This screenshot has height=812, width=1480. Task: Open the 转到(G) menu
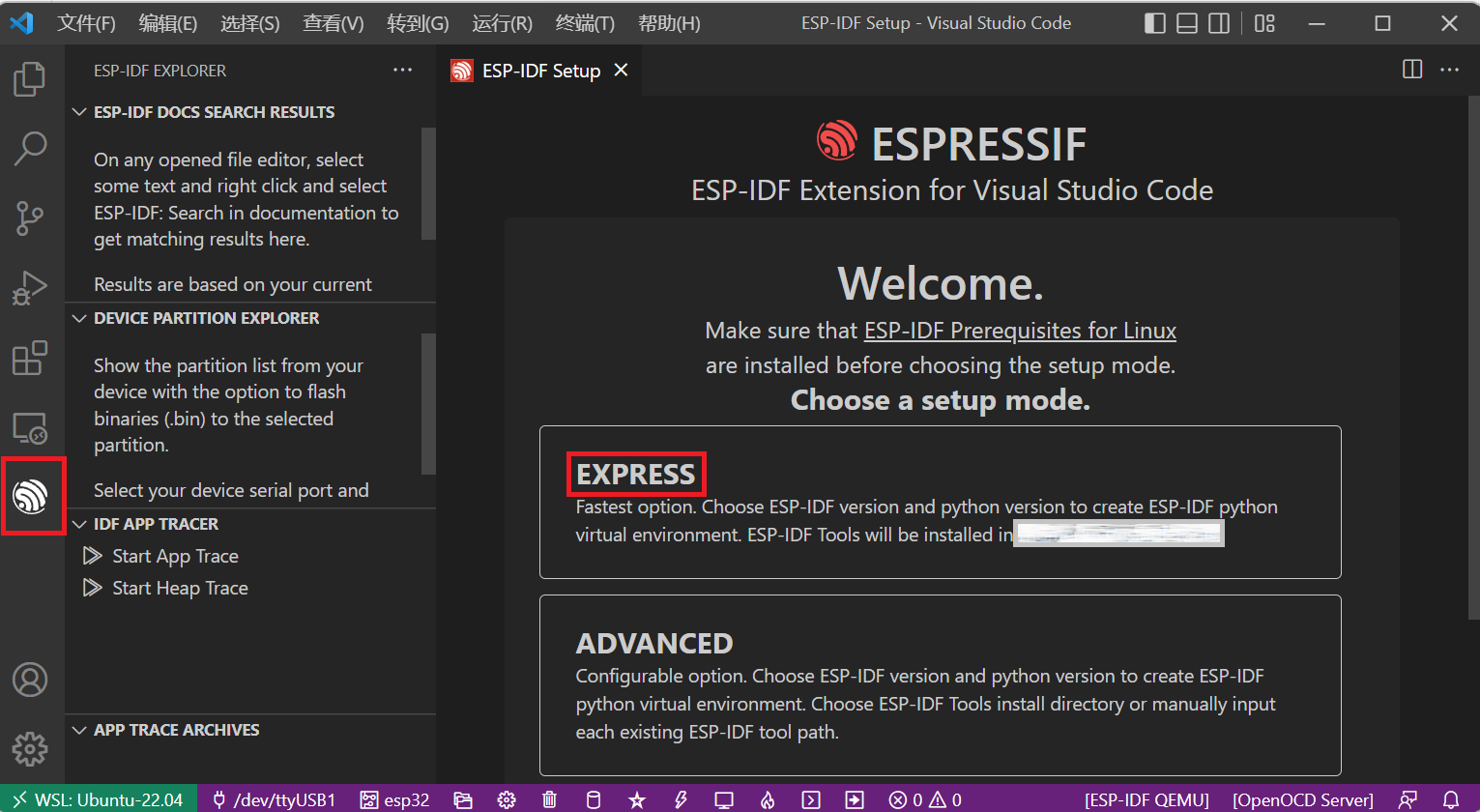tap(418, 23)
